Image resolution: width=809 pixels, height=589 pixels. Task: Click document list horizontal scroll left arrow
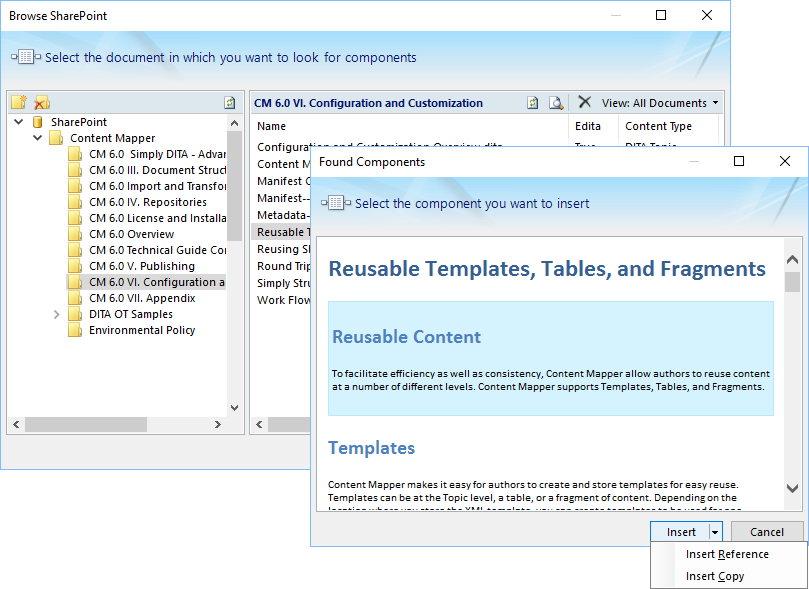(259, 424)
